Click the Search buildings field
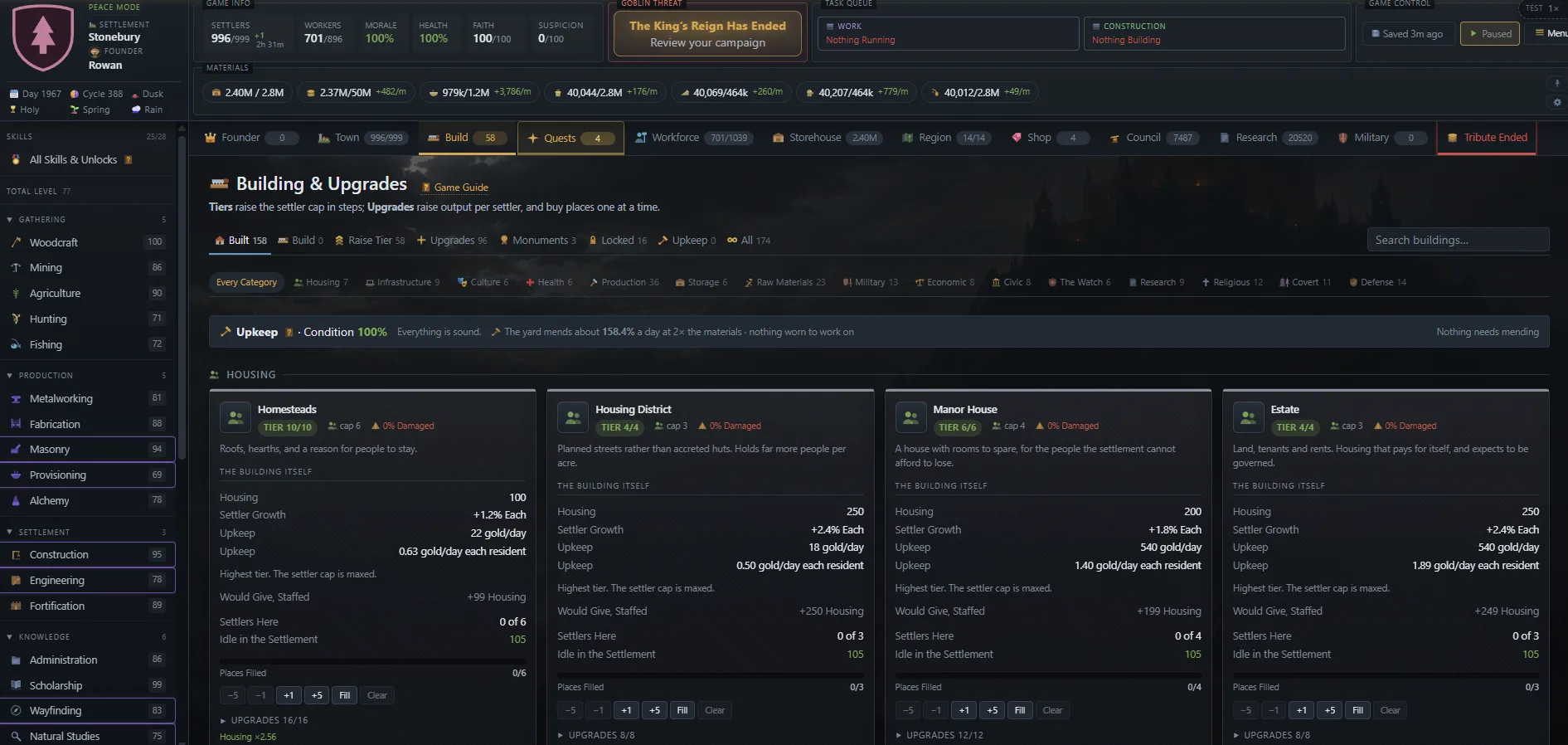The height and width of the screenshot is (745, 1568). click(1458, 241)
